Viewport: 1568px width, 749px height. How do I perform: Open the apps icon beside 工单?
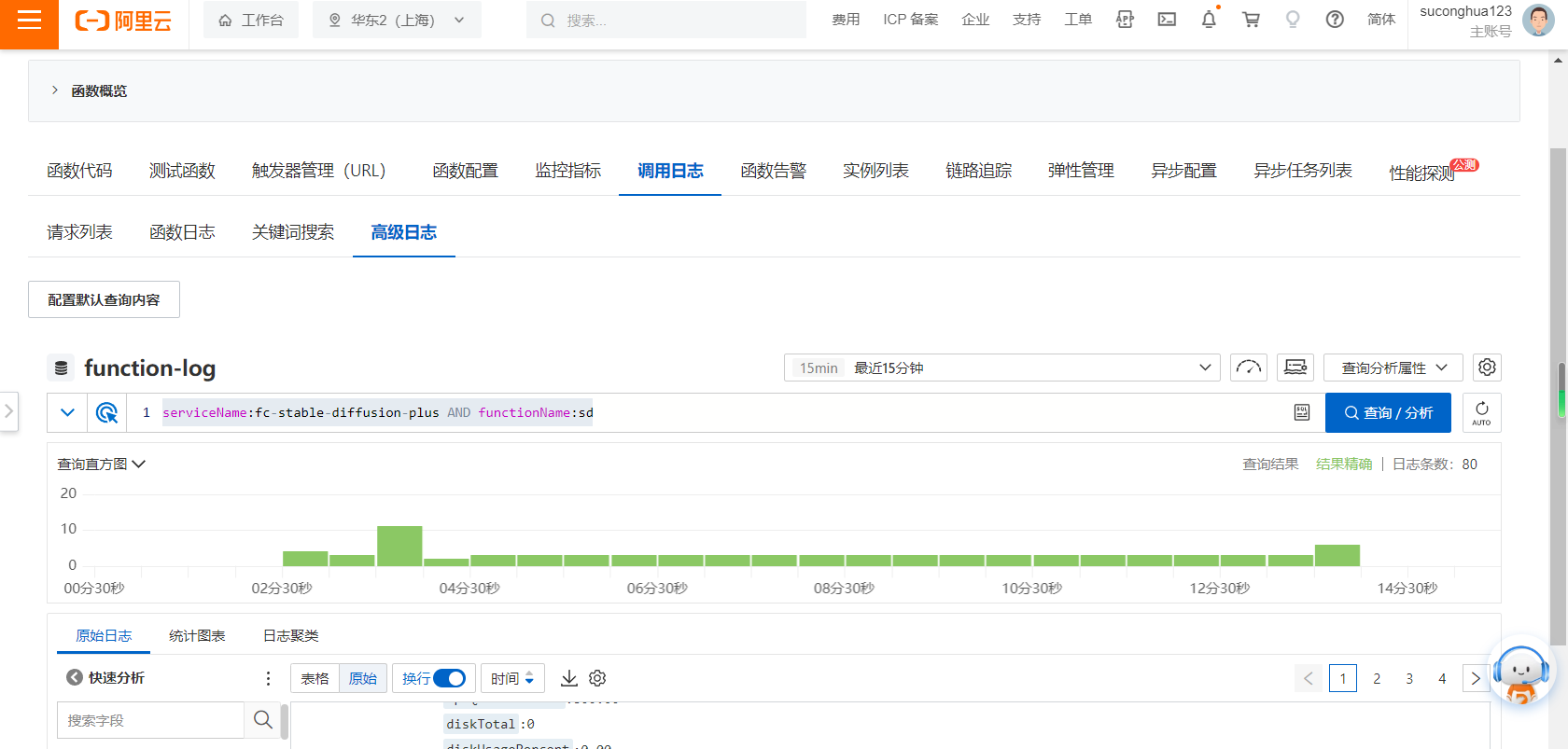[1125, 20]
